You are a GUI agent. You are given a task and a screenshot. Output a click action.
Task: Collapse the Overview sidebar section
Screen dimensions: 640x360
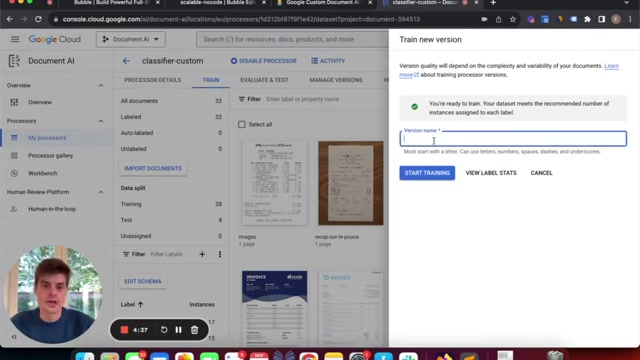[x=100, y=85]
